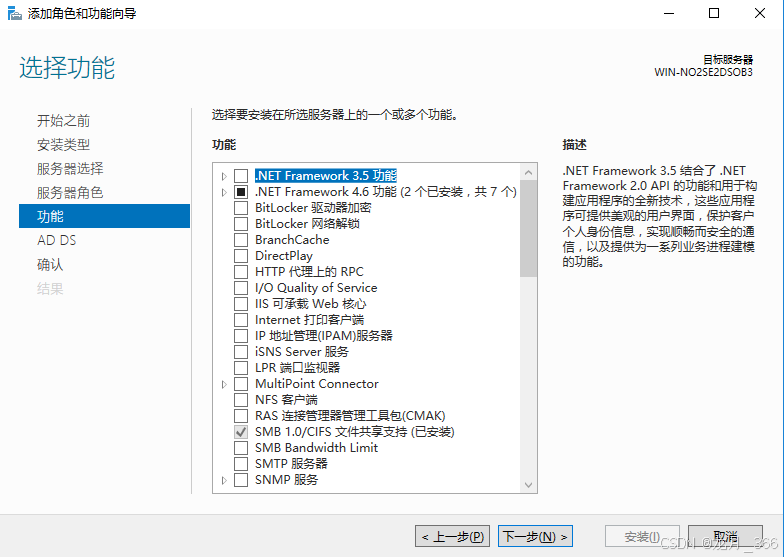The image size is (784, 557).
Task: Tick the BranchCache checkbox
Action: [x=241, y=240]
